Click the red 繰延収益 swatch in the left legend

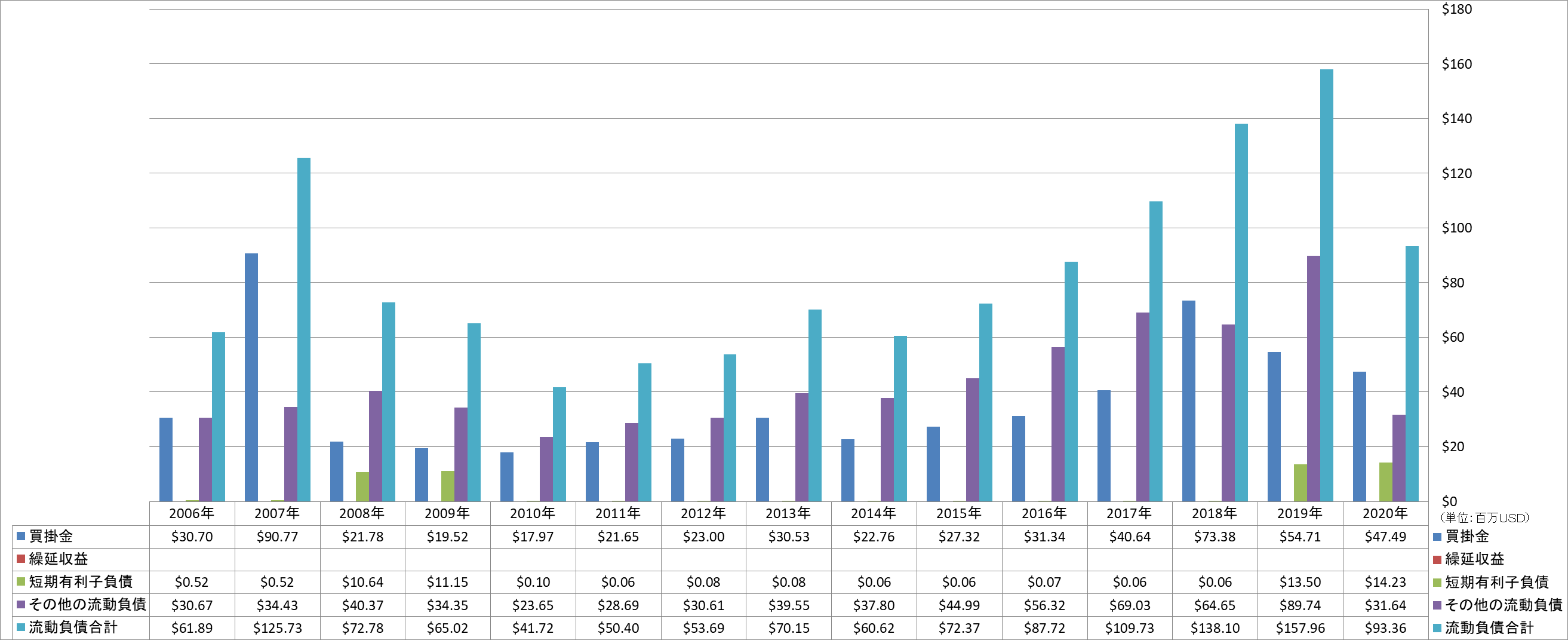[x=20, y=559]
